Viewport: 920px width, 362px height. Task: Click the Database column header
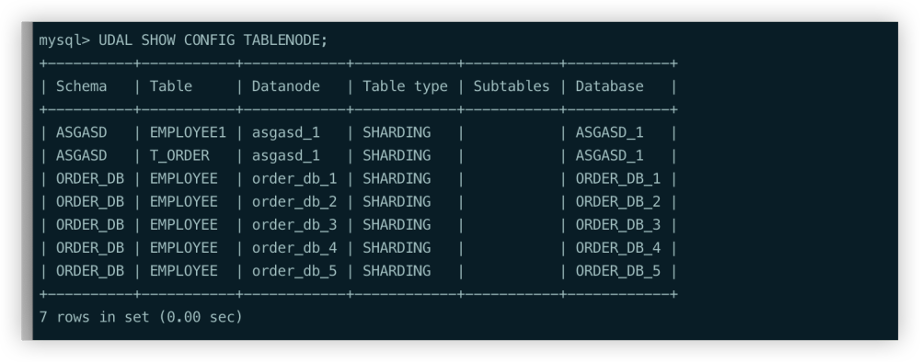(x=609, y=86)
